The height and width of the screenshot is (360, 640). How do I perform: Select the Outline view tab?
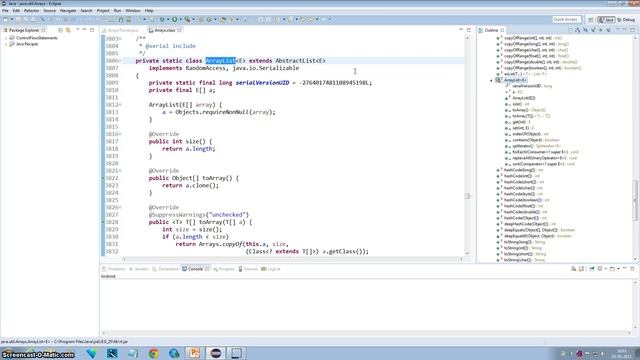pyautogui.click(x=491, y=30)
